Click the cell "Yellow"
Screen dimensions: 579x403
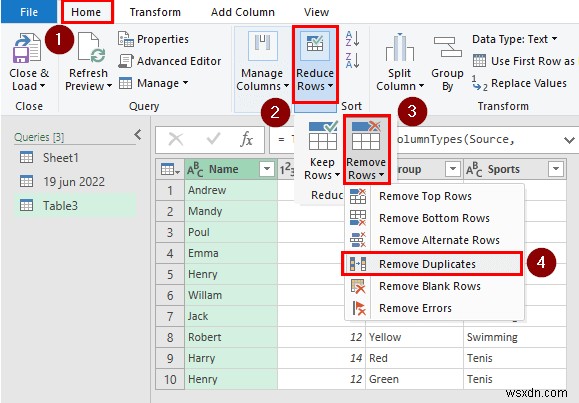click(414, 337)
